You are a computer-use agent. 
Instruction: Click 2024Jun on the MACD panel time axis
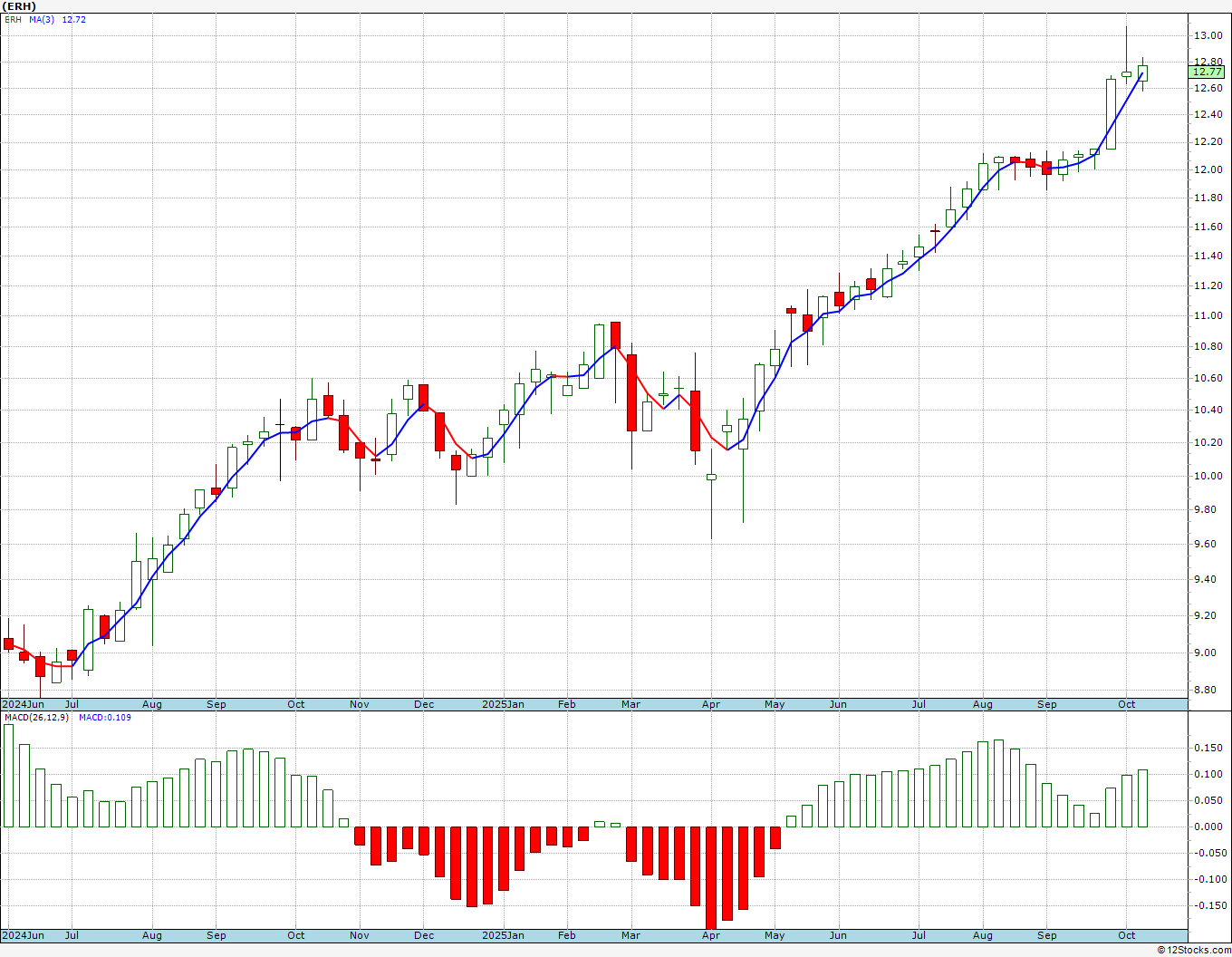tap(23, 935)
